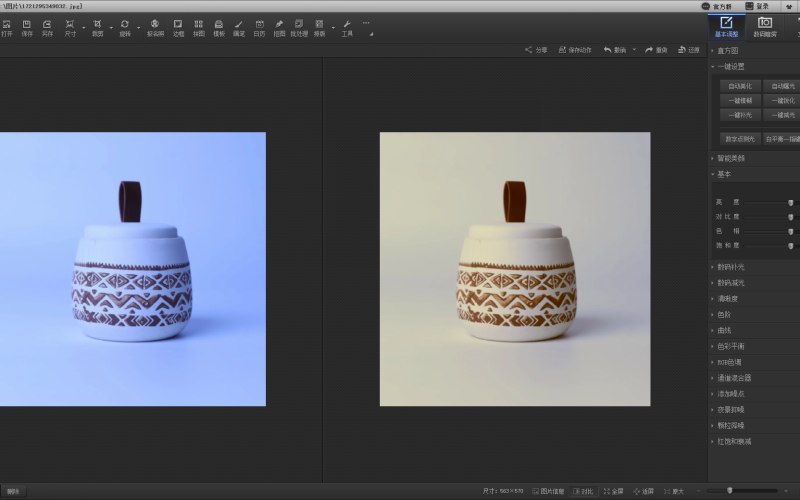800x500 pixels.
Task: Switch to 全屏 fullscreen view
Action: [613, 491]
